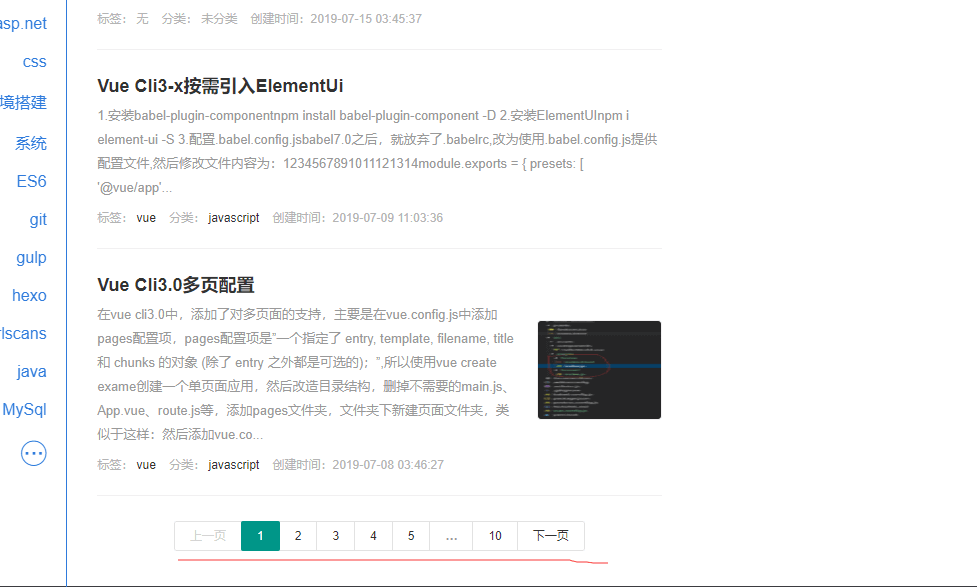This screenshot has width=977, height=587.
Task: Click the 下一页 next page button
Action: 551,536
